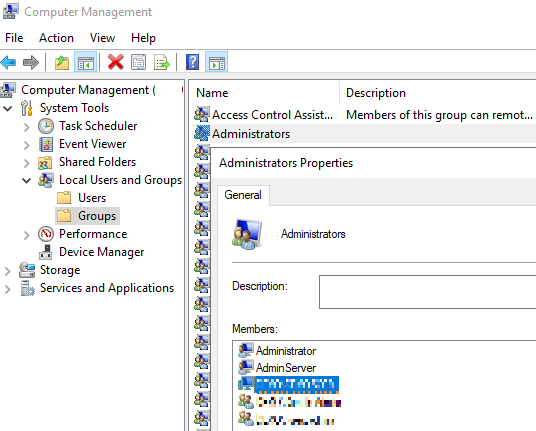
Task: Click the Task Scheduler clock icon
Action: pos(46,126)
